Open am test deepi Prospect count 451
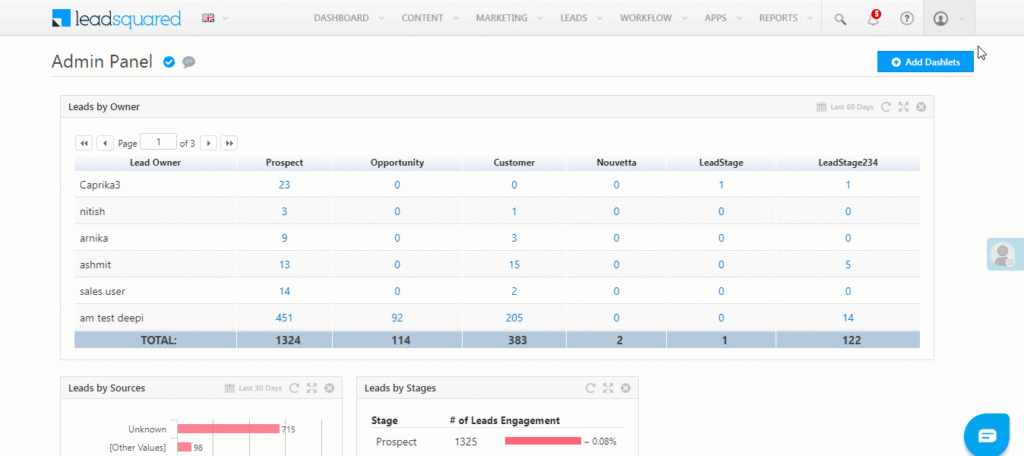This screenshot has height=456, width=1024. [284, 318]
